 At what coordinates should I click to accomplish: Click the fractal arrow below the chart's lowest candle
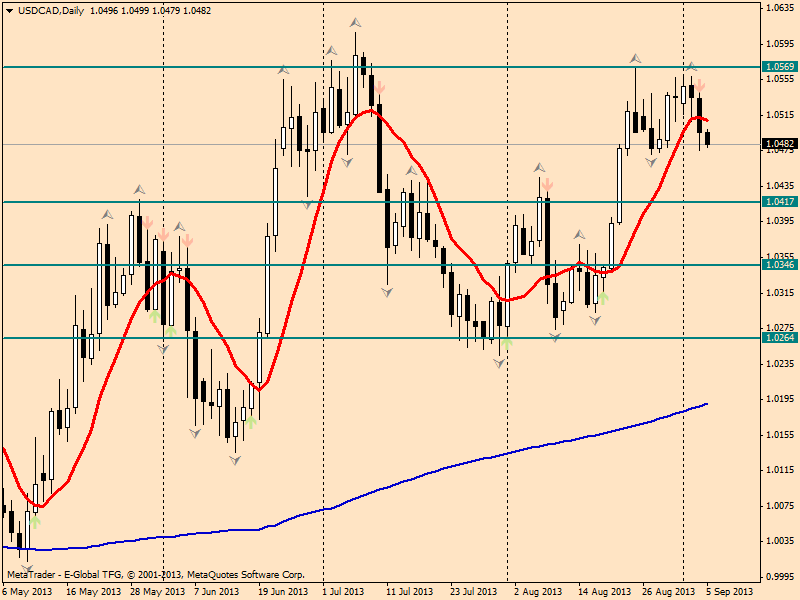click(x=27, y=569)
